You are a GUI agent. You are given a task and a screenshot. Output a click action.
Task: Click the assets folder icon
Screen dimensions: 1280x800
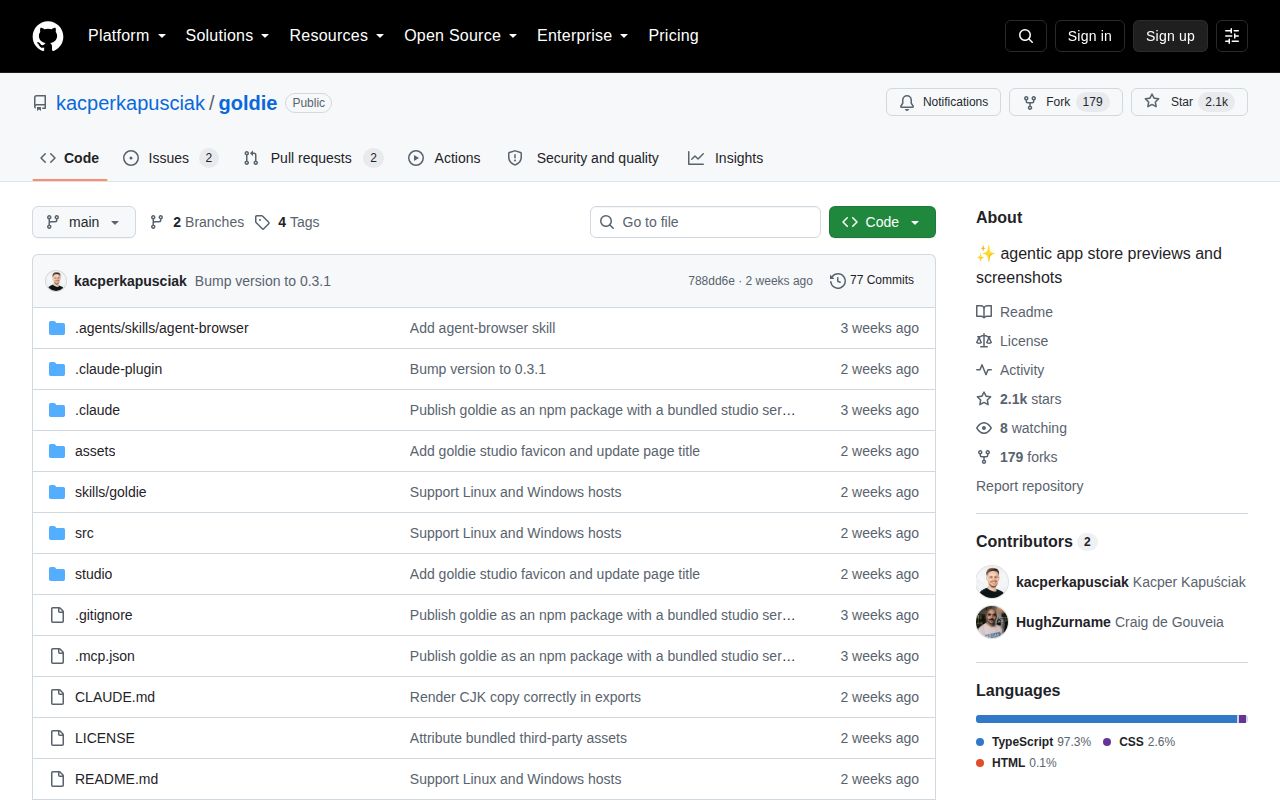57,451
